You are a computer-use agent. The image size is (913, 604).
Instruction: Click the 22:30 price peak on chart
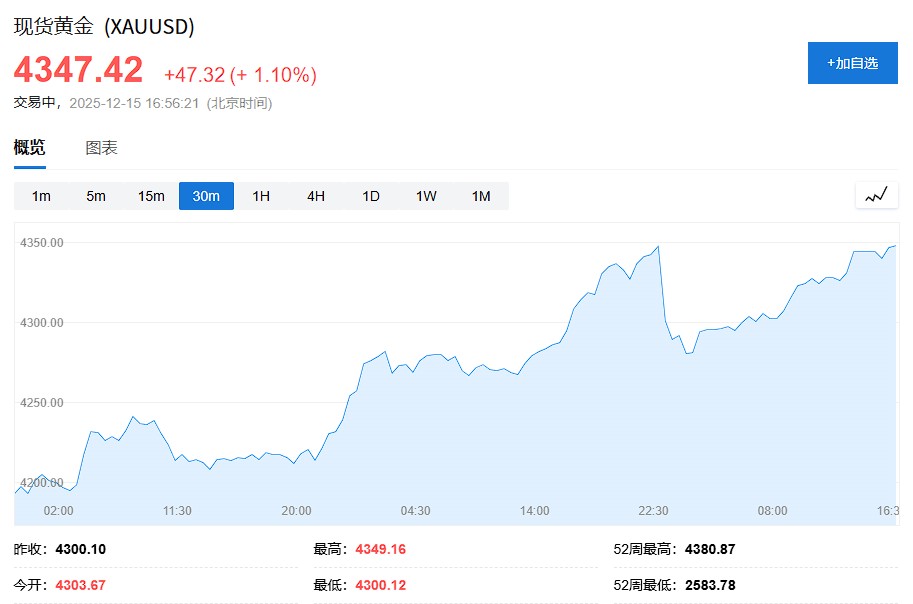point(658,246)
